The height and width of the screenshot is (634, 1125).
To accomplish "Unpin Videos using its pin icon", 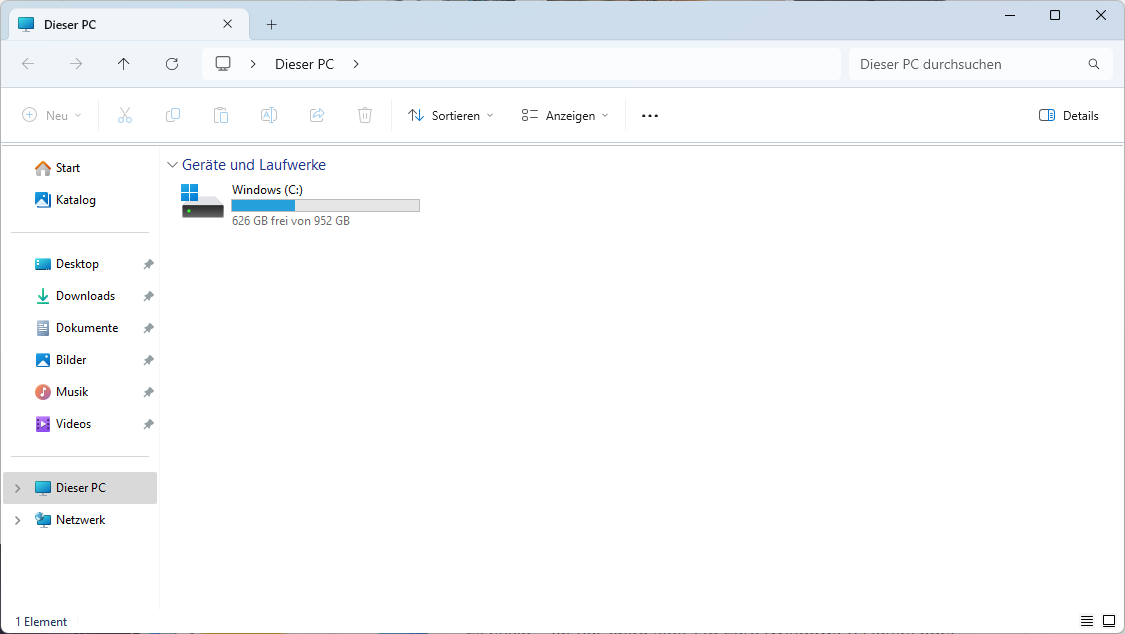I will click(149, 424).
